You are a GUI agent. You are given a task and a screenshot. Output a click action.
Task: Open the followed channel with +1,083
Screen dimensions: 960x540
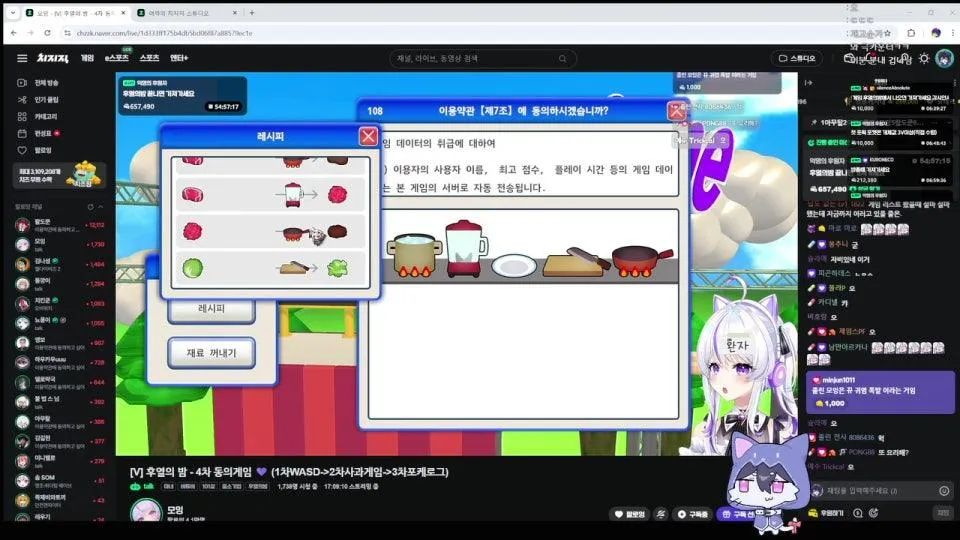tap(59, 304)
